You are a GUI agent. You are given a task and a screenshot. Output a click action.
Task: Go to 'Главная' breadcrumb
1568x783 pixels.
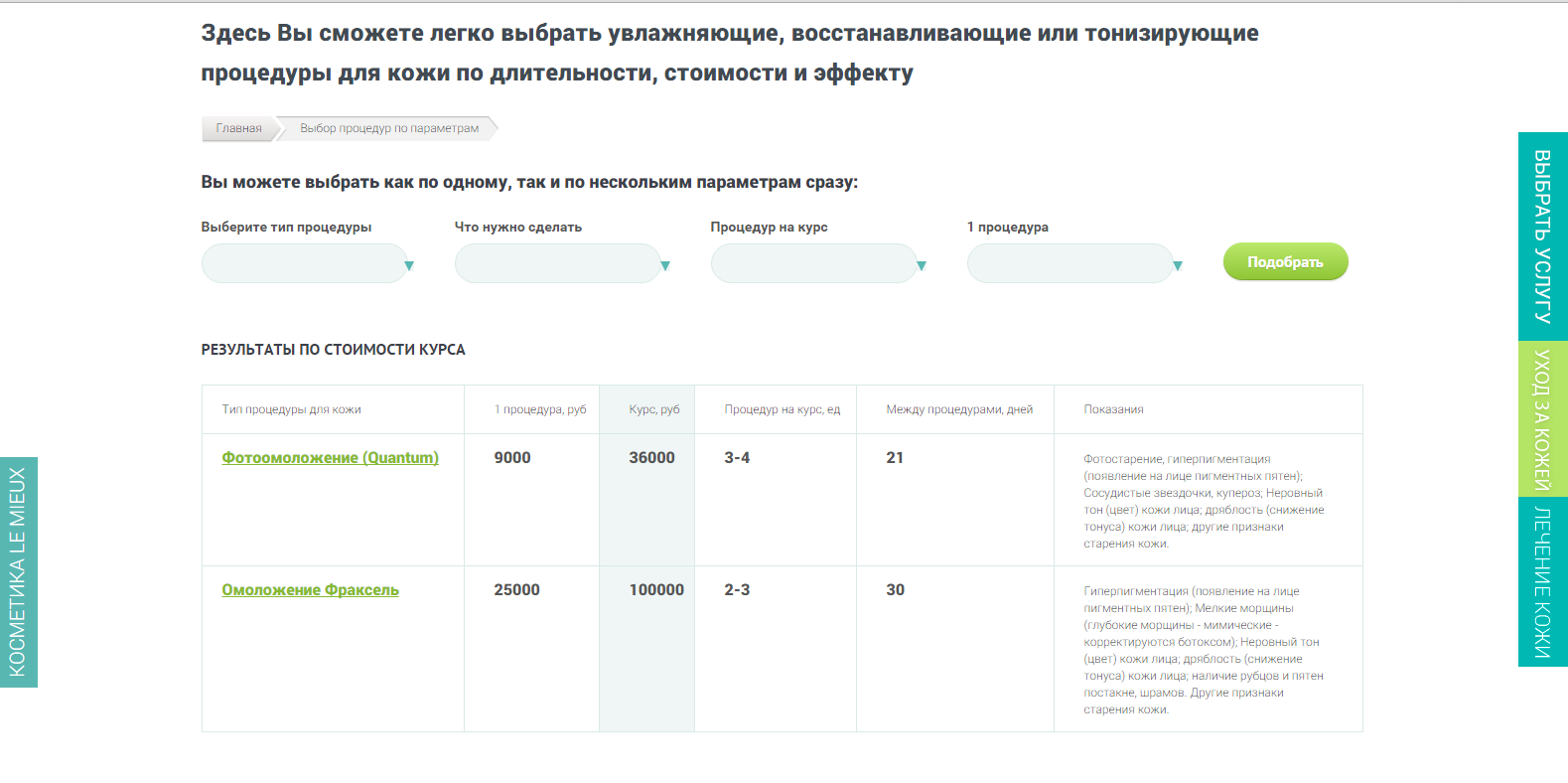coord(239,128)
